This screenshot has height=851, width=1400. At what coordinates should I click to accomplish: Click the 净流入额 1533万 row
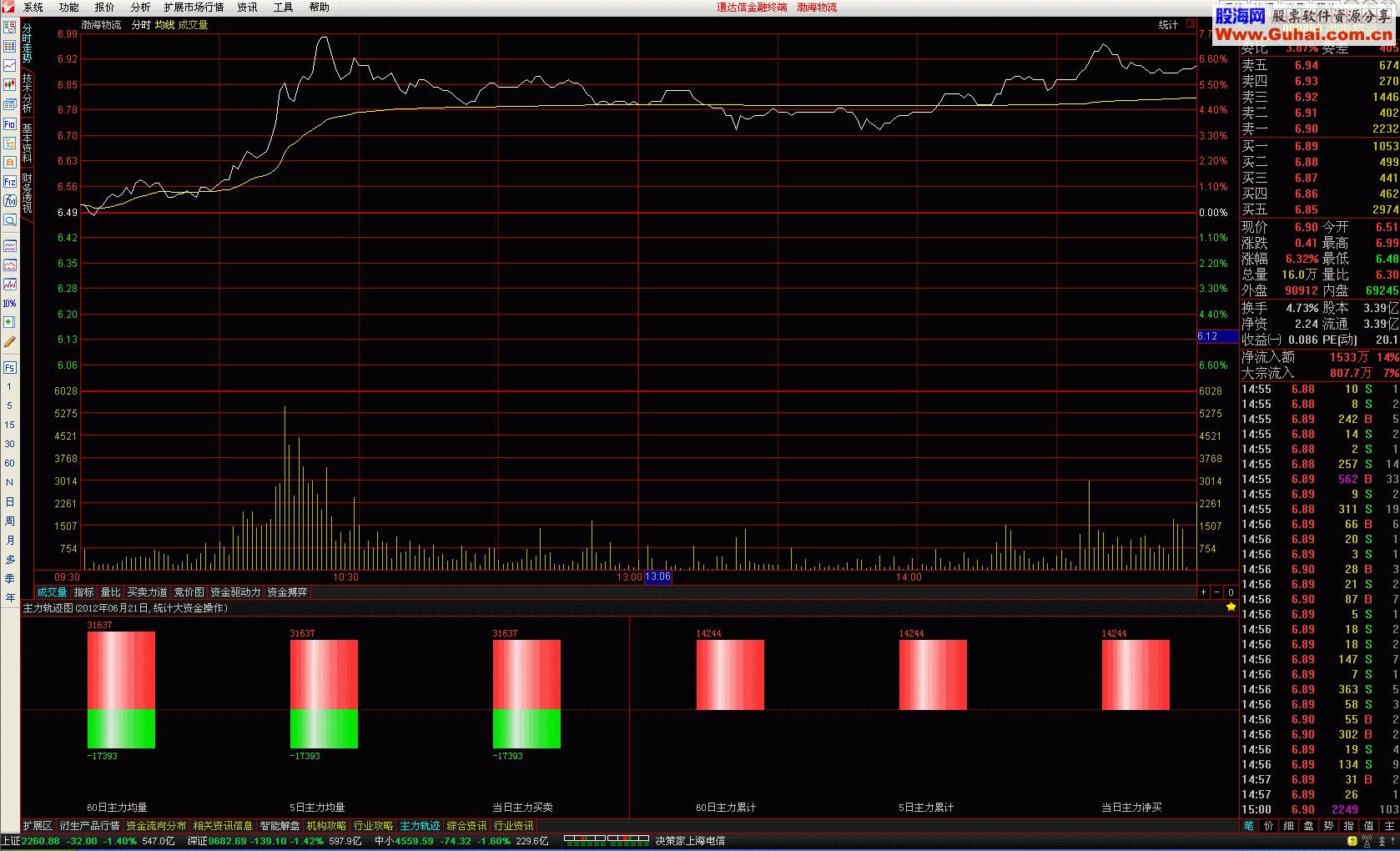coord(1320,357)
